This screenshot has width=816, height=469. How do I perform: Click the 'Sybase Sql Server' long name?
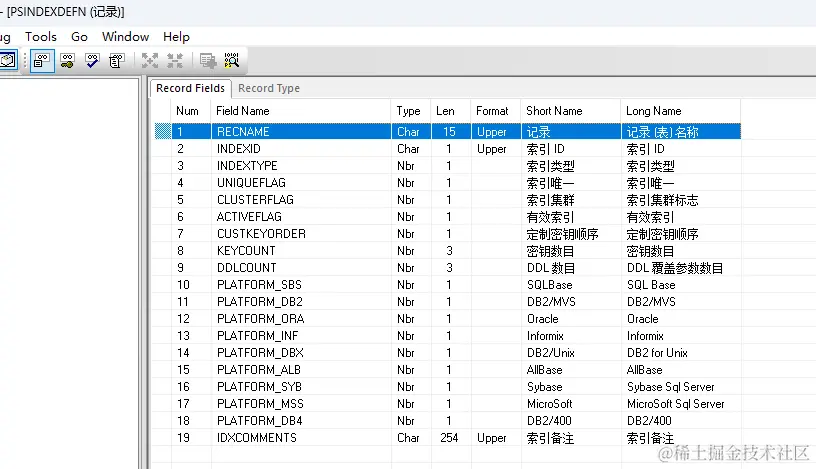pos(670,387)
